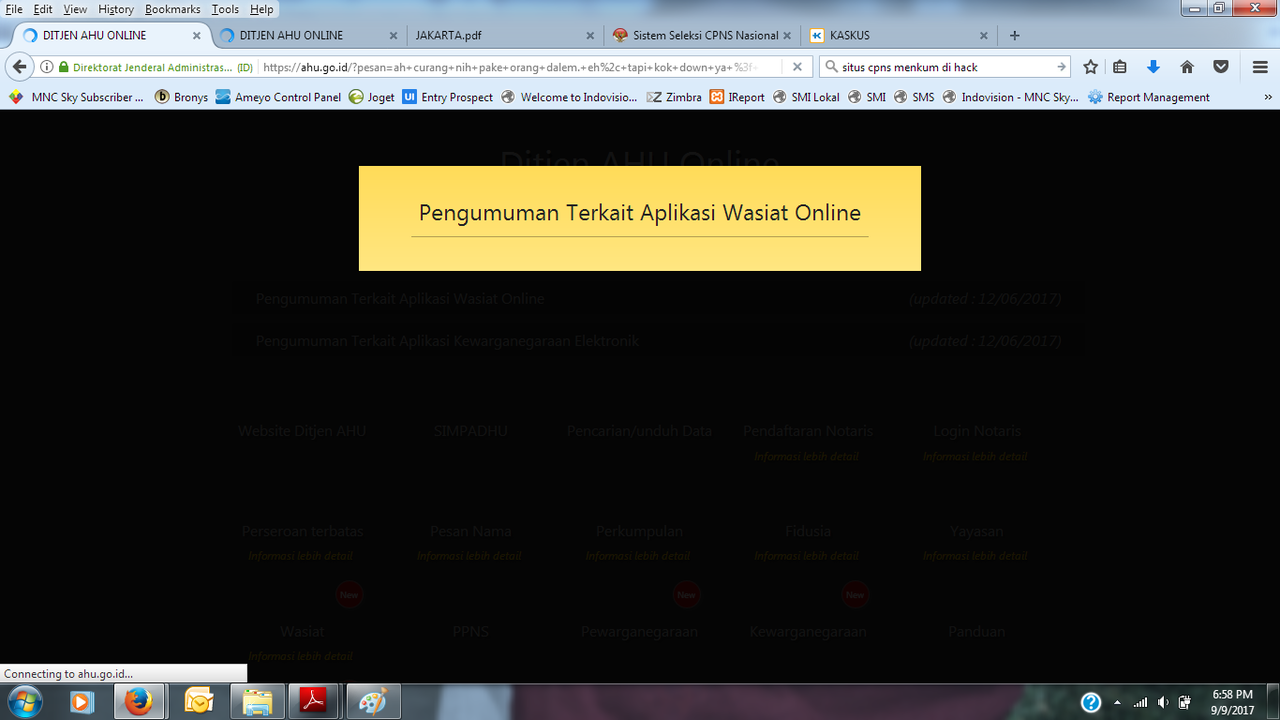Bookmark this page with the star icon
This screenshot has width=1280, height=720.
(x=1091, y=67)
